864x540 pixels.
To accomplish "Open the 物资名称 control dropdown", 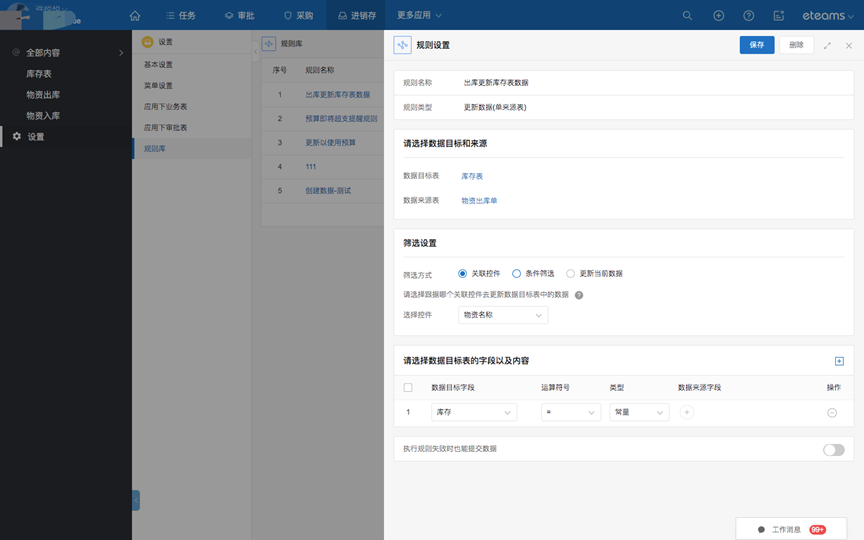I will click(503, 315).
